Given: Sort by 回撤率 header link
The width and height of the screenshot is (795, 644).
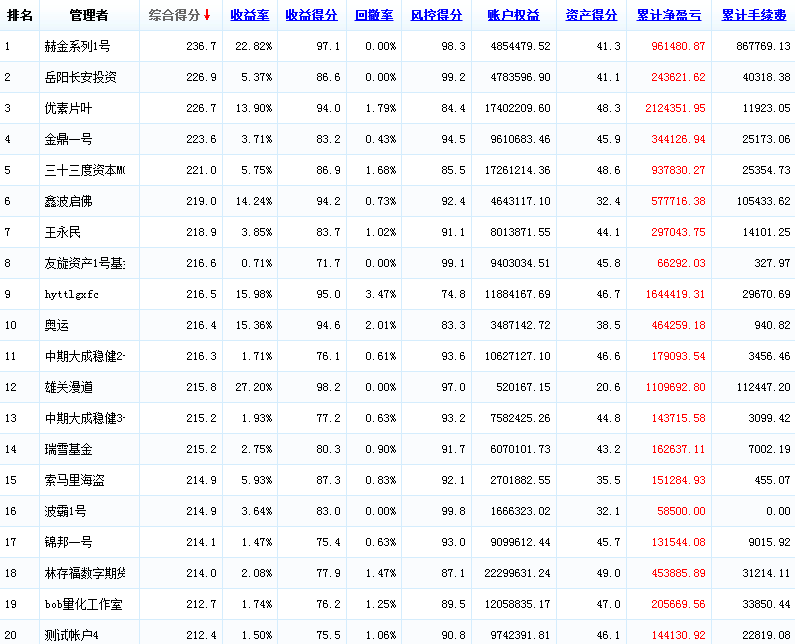Looking at the screenshot, I should (374, 16).
